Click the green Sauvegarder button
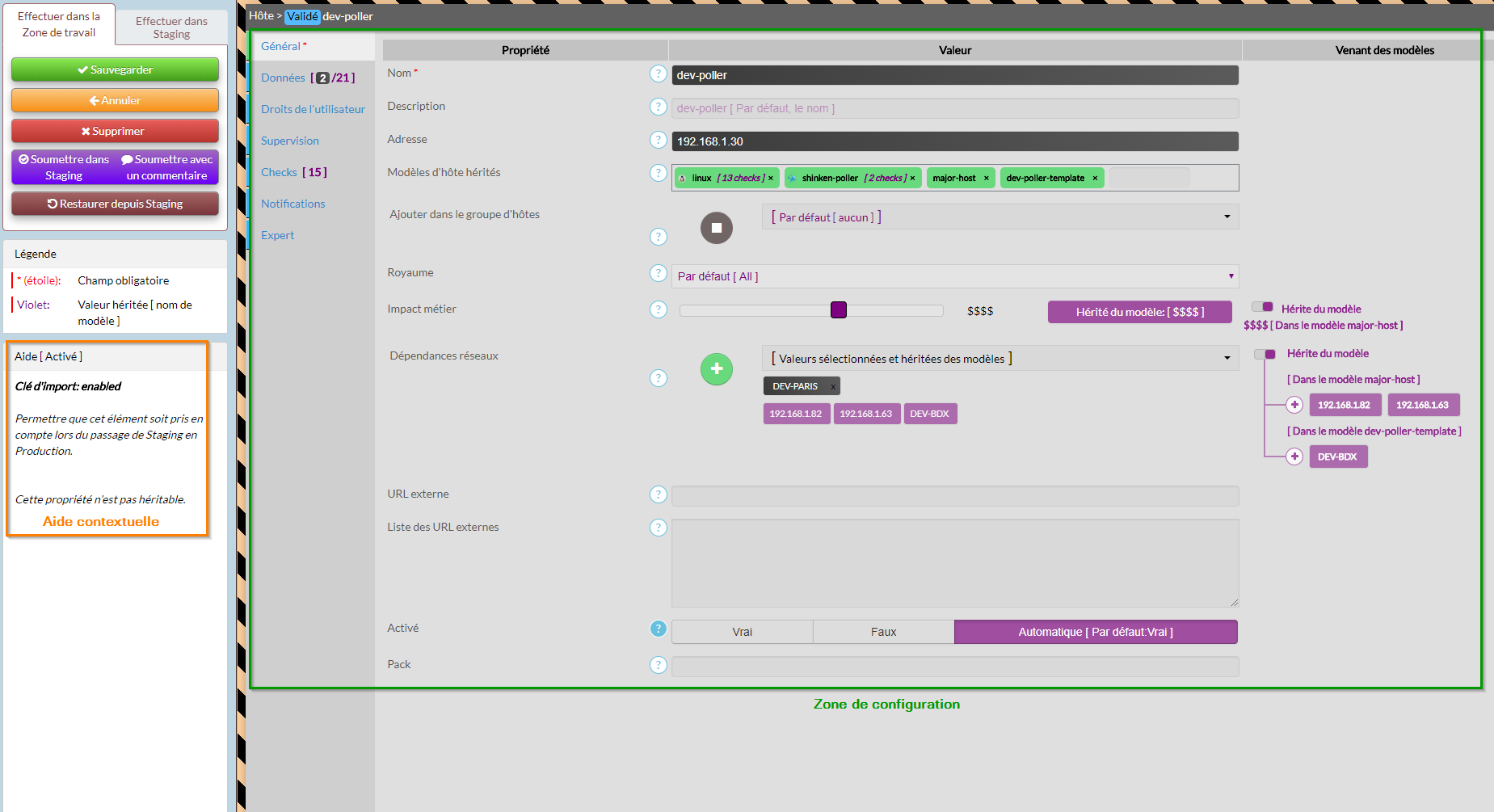The width and height of the screenshot is (1494, 812). pyautogui.click(x=115, y=69)
